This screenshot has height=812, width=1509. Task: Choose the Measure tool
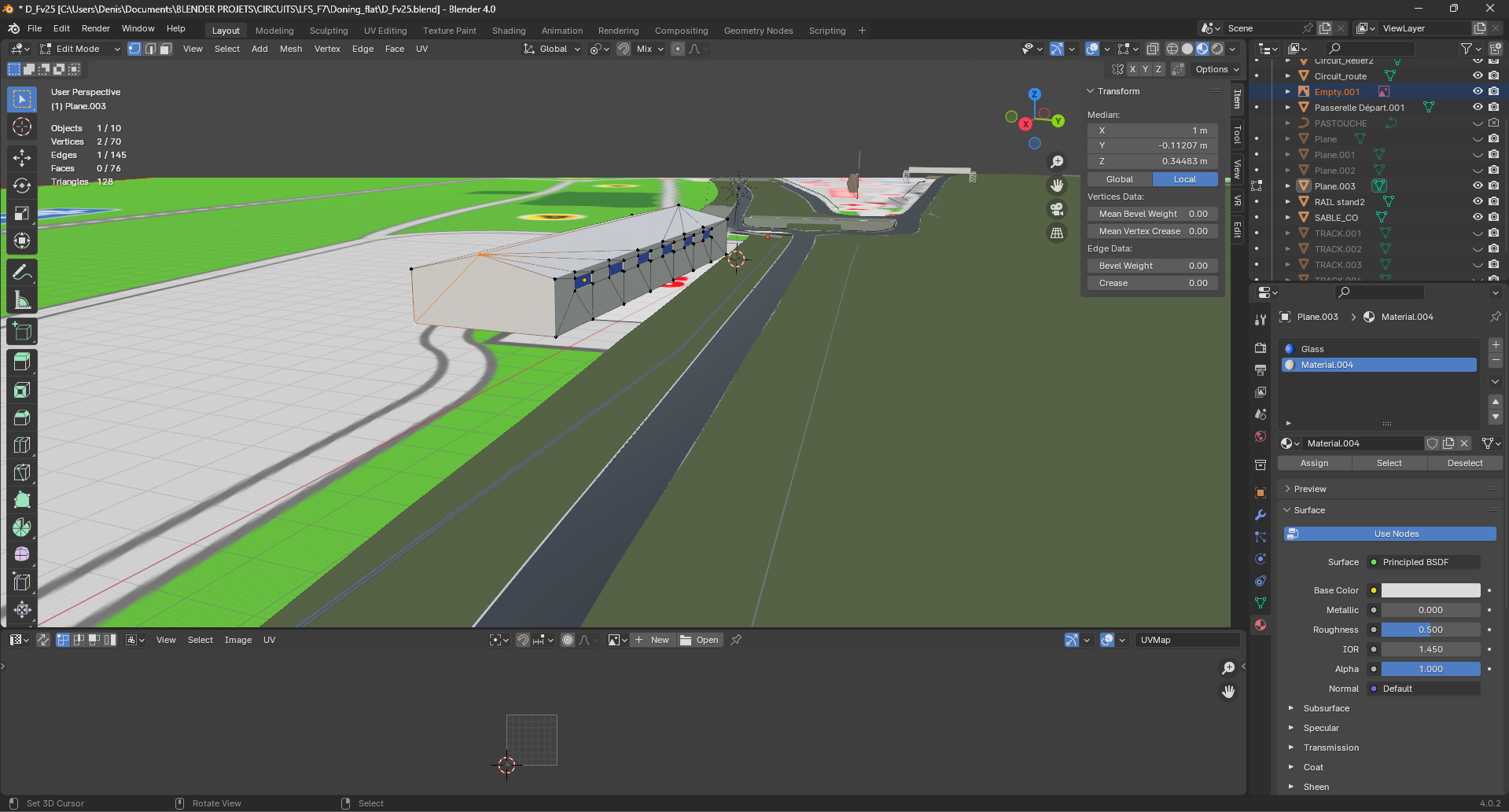(22, 300)
